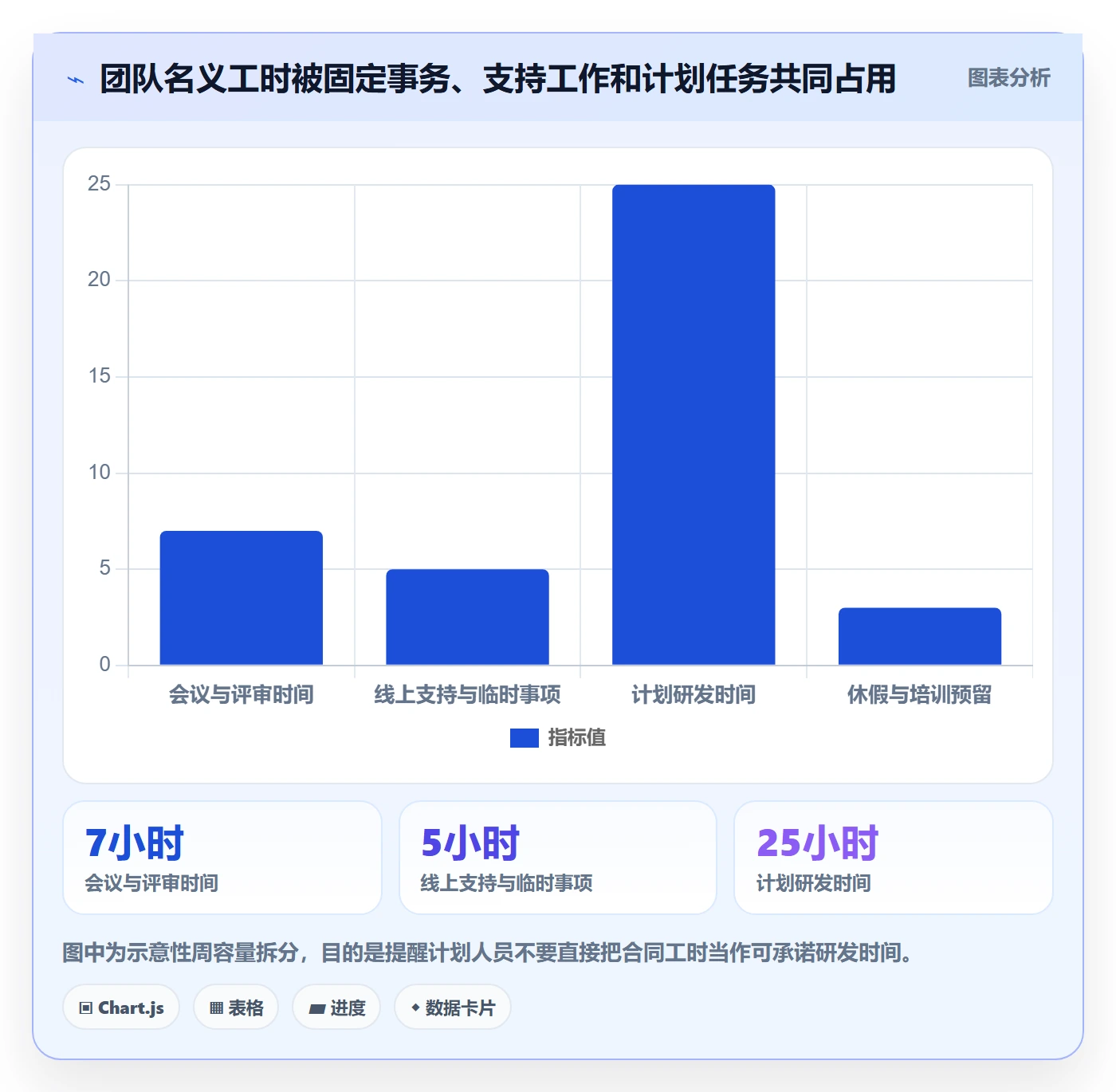This screenshot has width=1116, height=1092.
Task: Select the 休假与培训预留 bar in the chart
Action: pyautogui.click(x=920, y=636)
